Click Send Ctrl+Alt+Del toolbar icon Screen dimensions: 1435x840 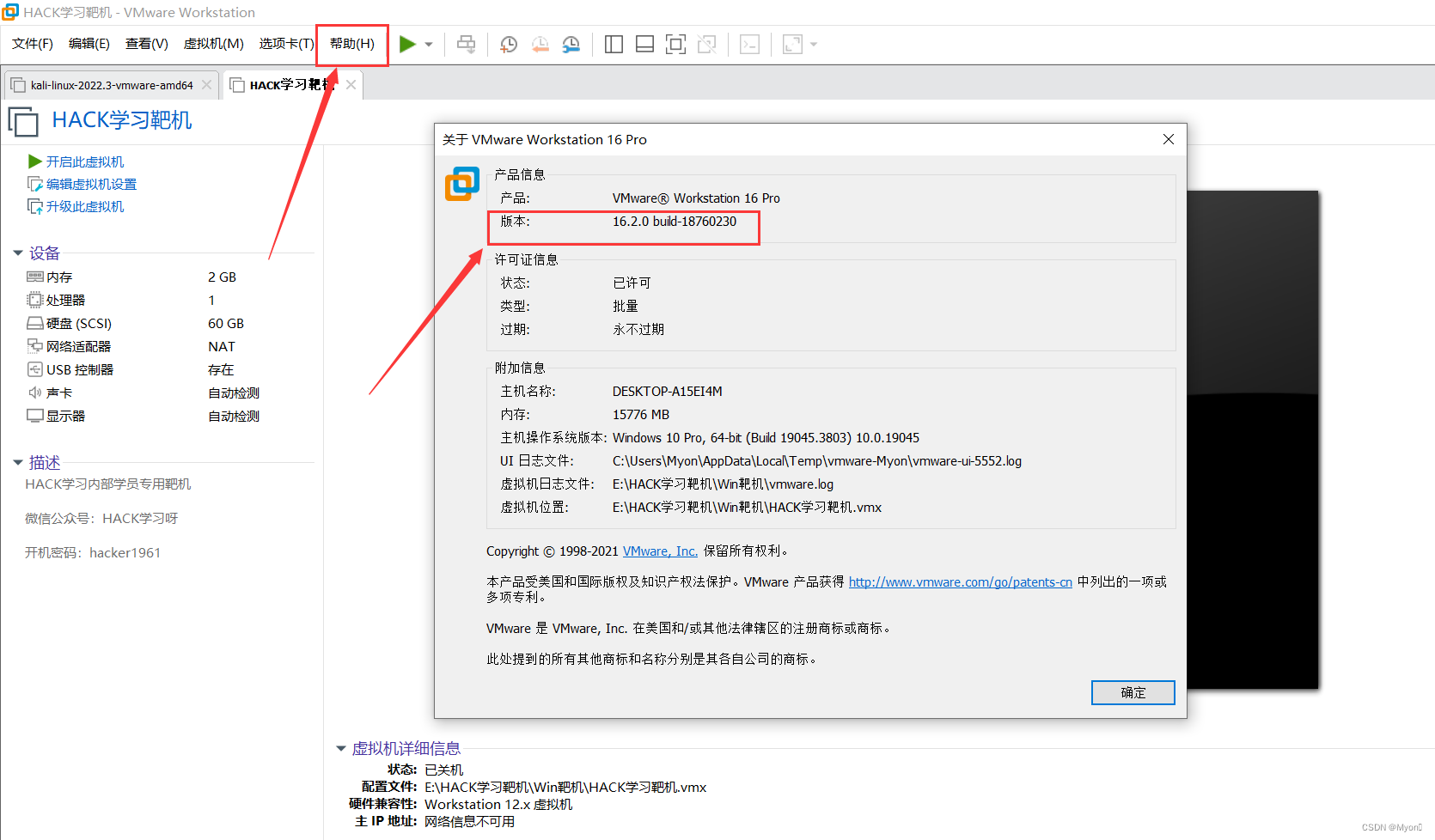point(466,44)
